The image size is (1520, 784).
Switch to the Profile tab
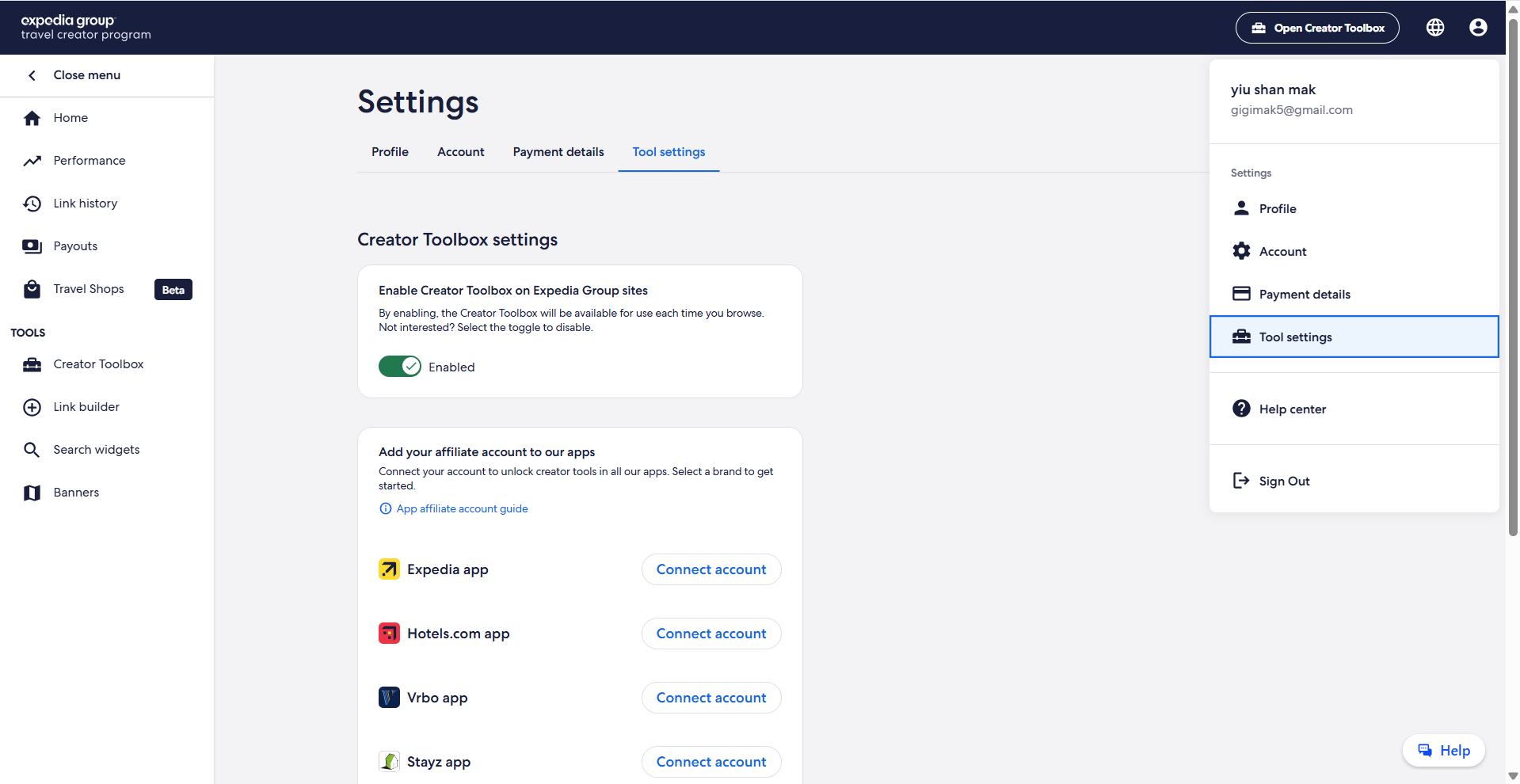pos(390,152)
